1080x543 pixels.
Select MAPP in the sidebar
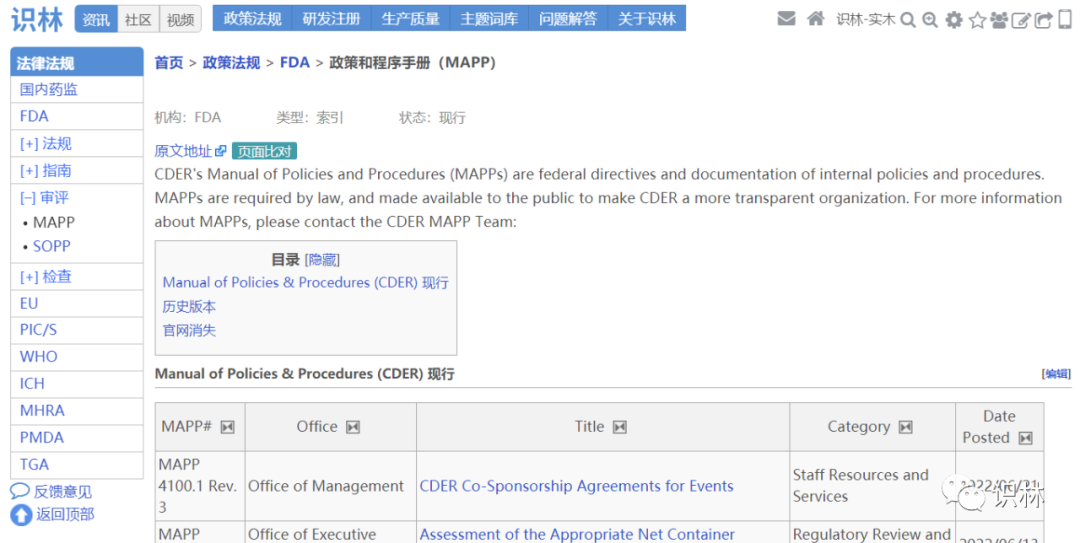point(54,223)
